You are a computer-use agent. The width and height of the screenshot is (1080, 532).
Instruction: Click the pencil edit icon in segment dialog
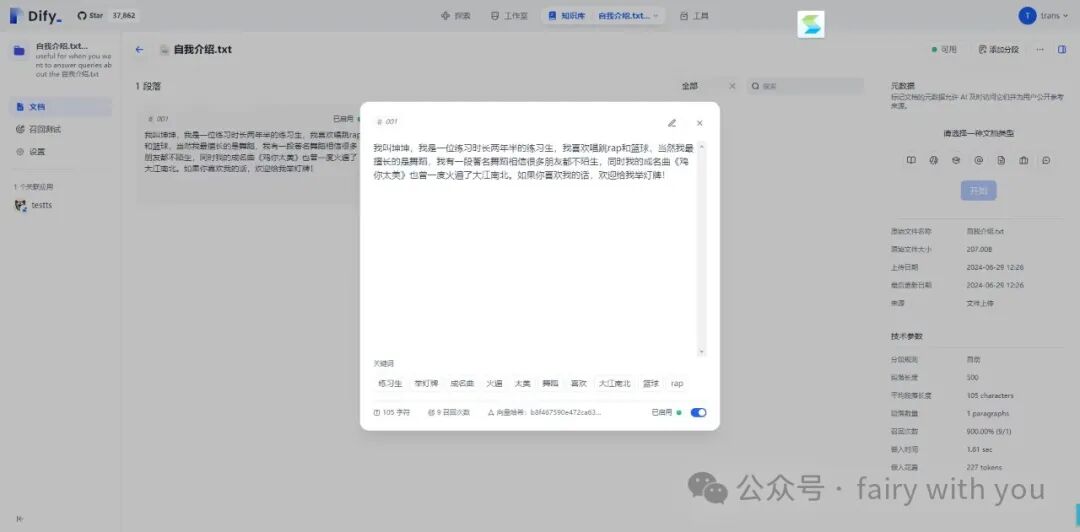pos(672,123)
